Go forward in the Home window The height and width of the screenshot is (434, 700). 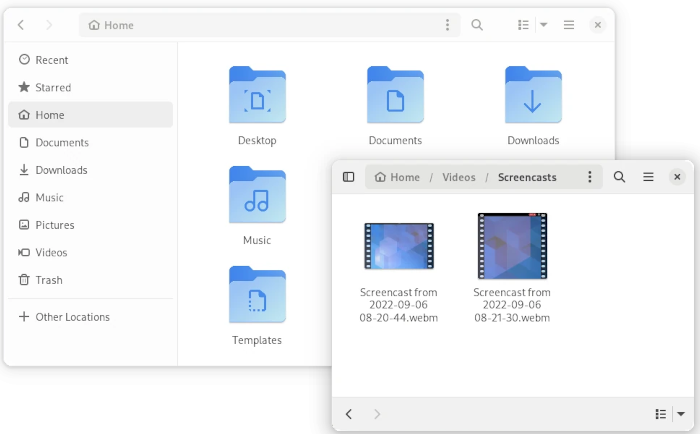49,25
